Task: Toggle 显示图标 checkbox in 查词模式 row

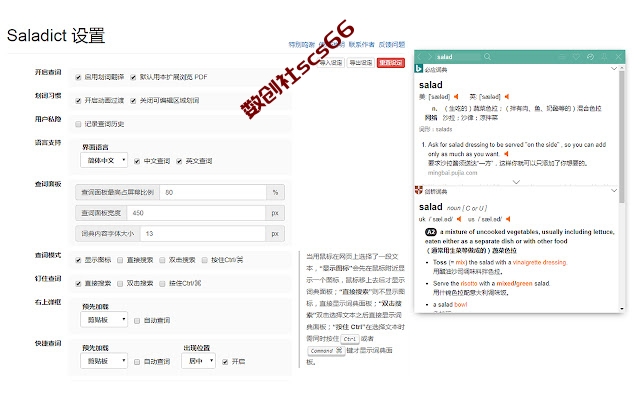Action: click(78, 260)
